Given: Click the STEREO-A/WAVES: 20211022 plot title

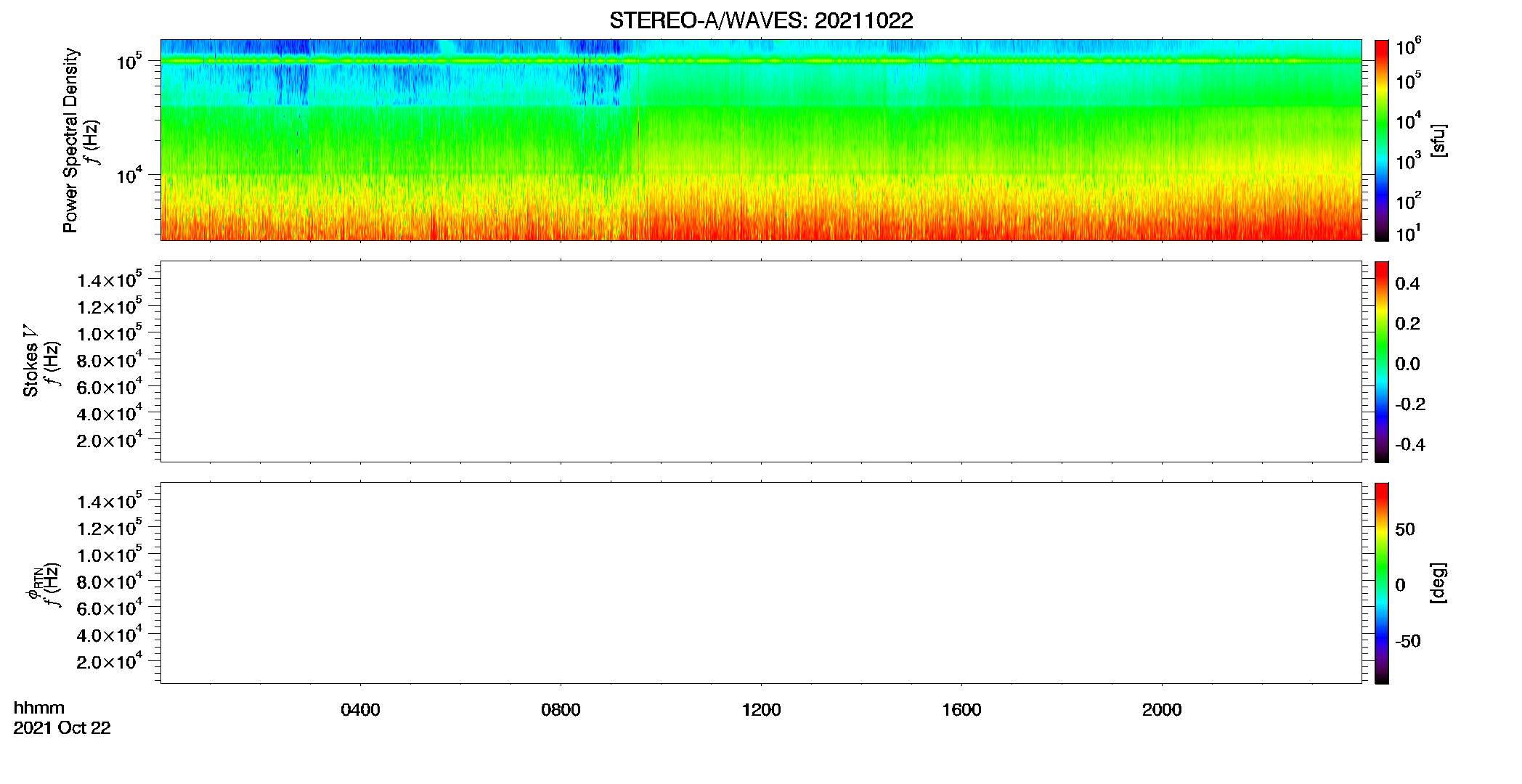Looking at the screenshot, I should tap(761, 20).
